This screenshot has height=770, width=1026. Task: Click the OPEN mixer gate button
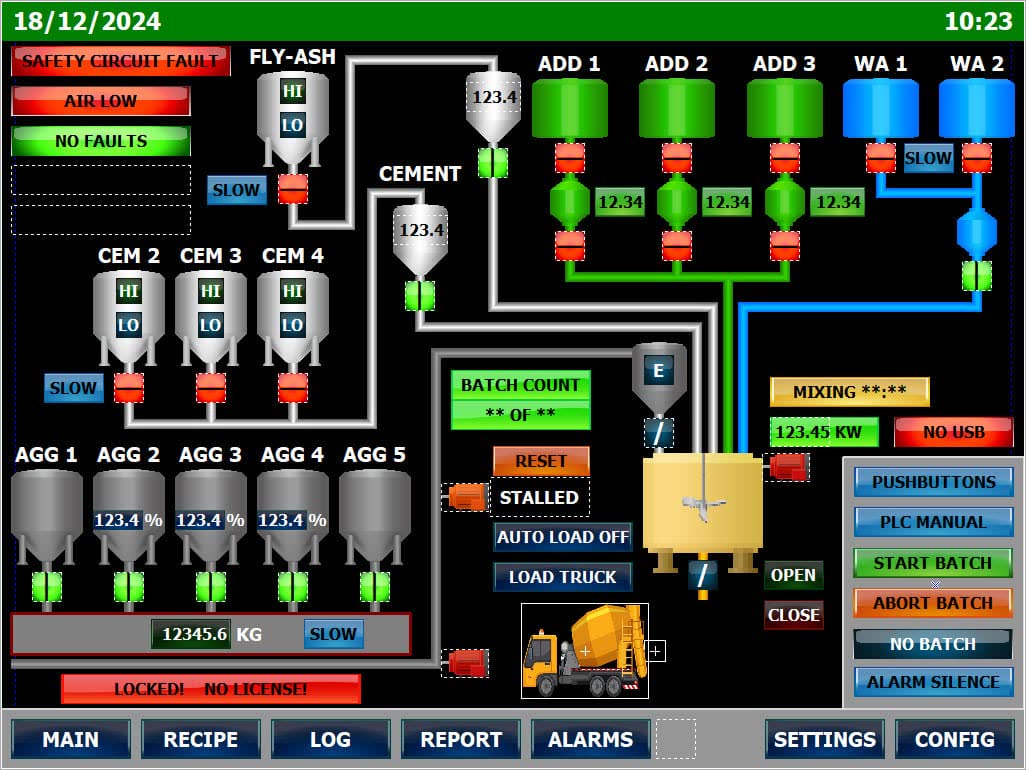pos(793,575)
